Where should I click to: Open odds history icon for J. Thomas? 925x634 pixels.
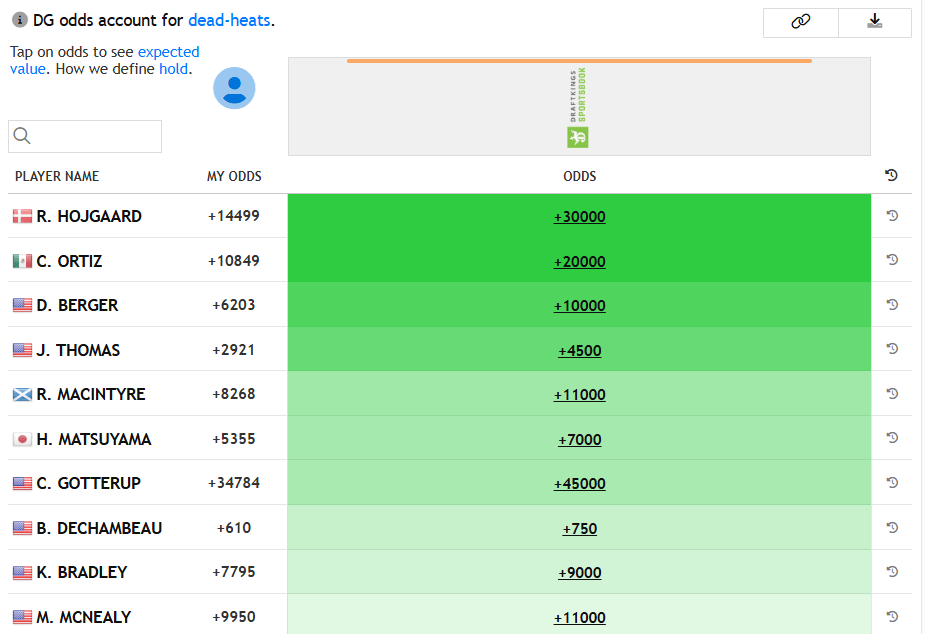point(892,349)
